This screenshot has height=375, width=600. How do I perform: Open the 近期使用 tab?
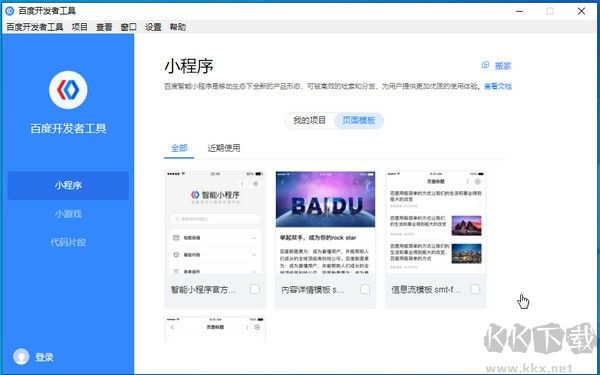[224, 148]
